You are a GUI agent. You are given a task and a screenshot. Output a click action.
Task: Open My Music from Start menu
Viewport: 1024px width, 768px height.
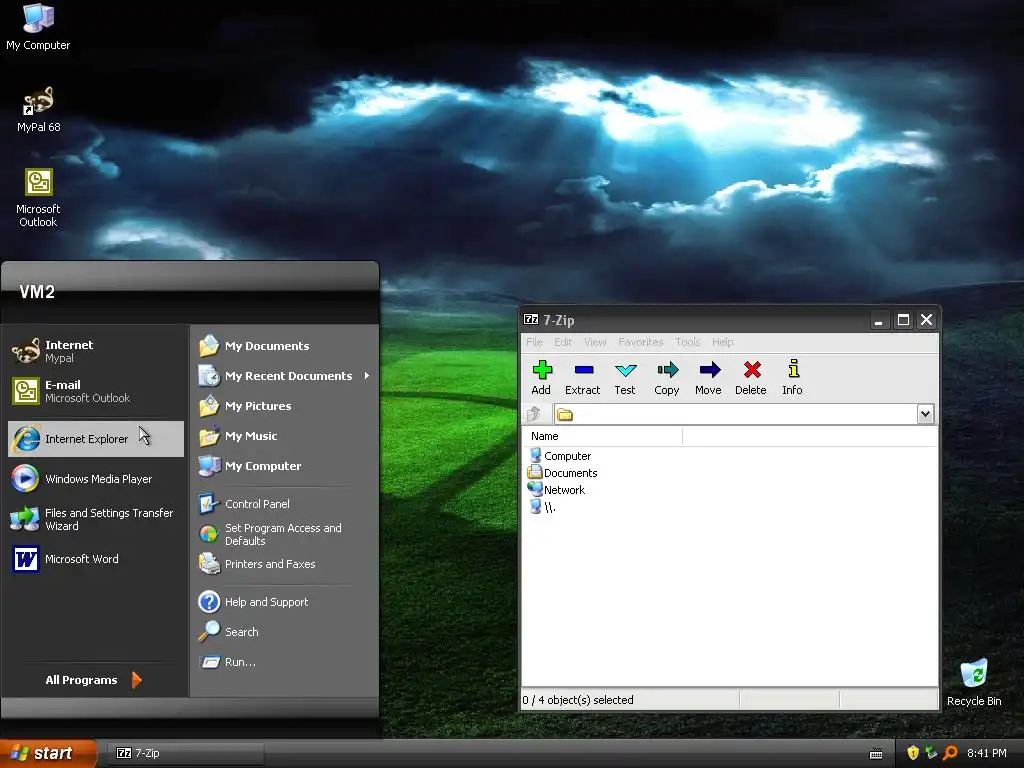pyautogui.click(x=285, y=436)
